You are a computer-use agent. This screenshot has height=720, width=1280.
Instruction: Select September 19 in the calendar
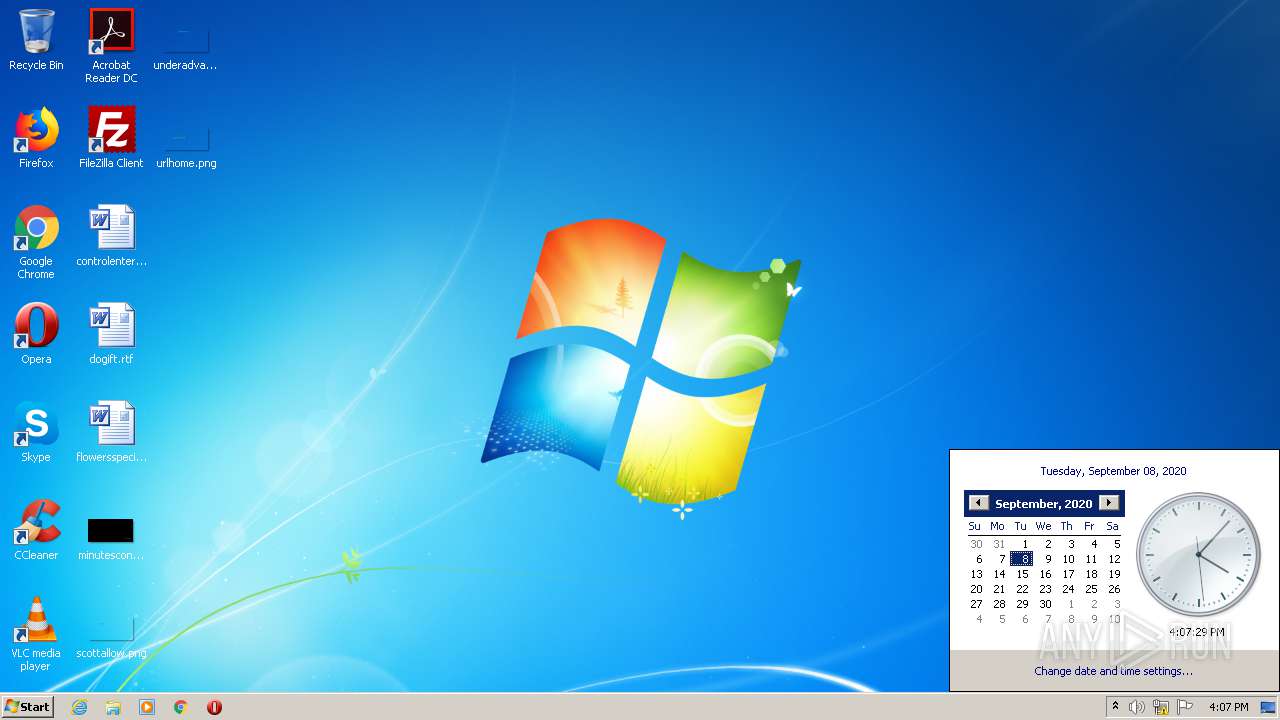[x=1114, y=574]
